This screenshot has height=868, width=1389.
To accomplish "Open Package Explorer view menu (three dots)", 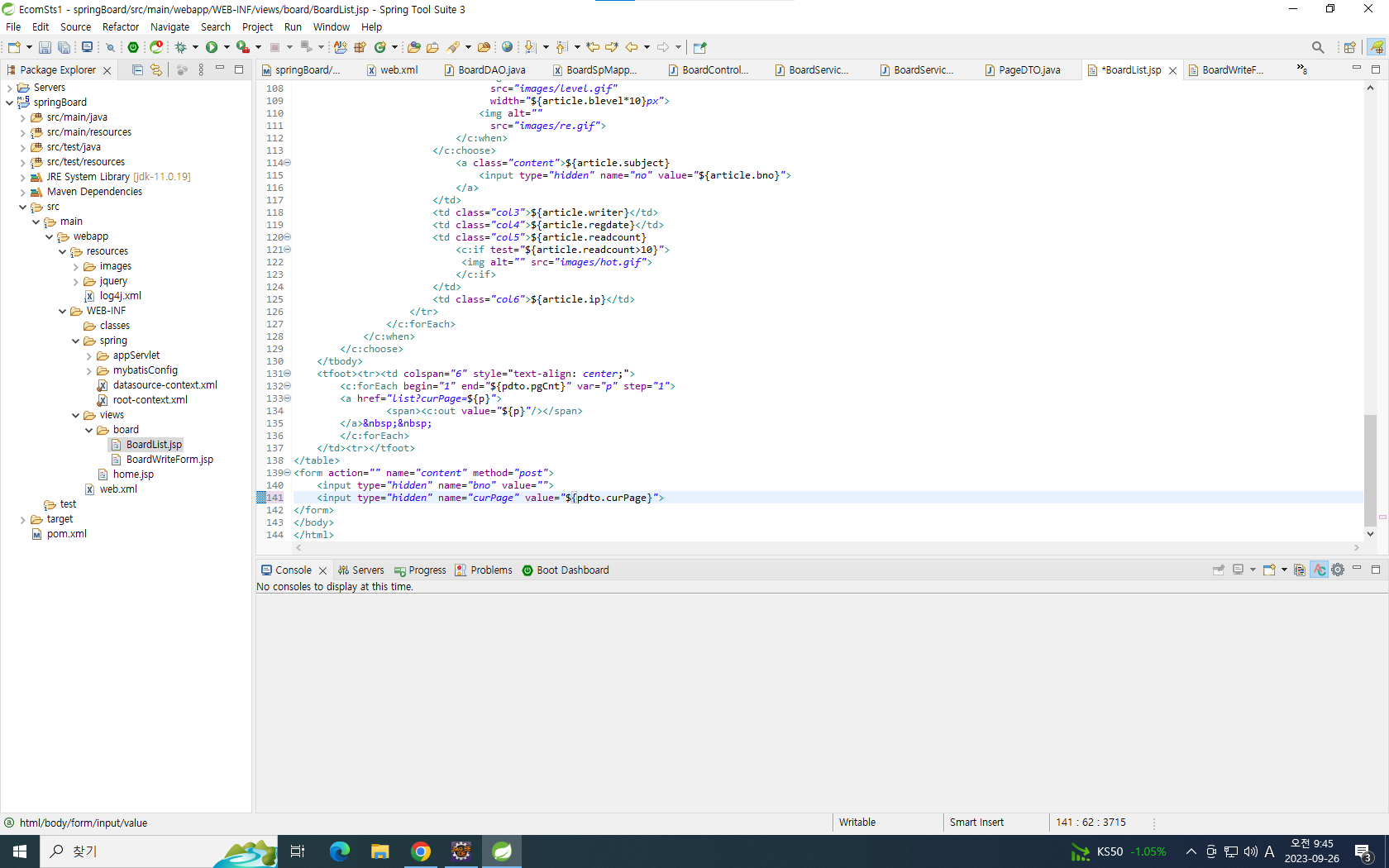I will [201, 70].
